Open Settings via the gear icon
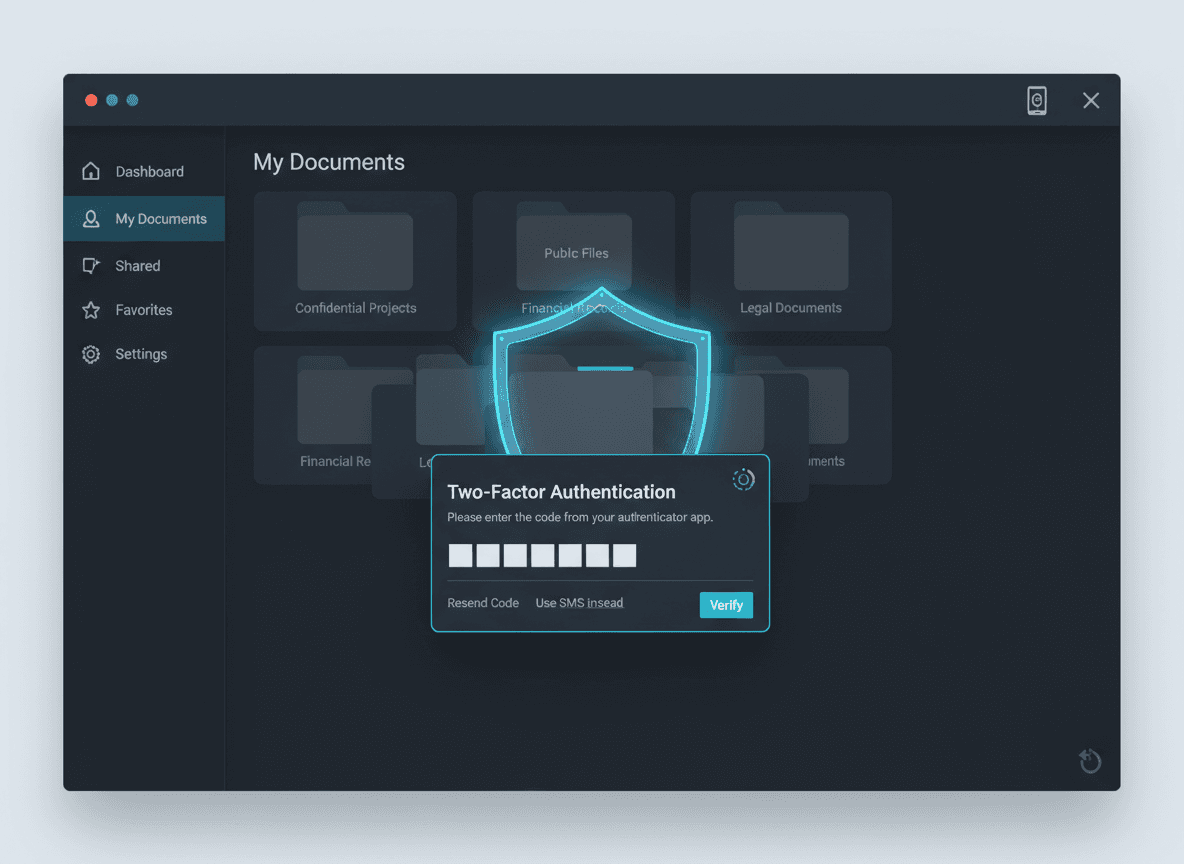 tap(90, 354)
